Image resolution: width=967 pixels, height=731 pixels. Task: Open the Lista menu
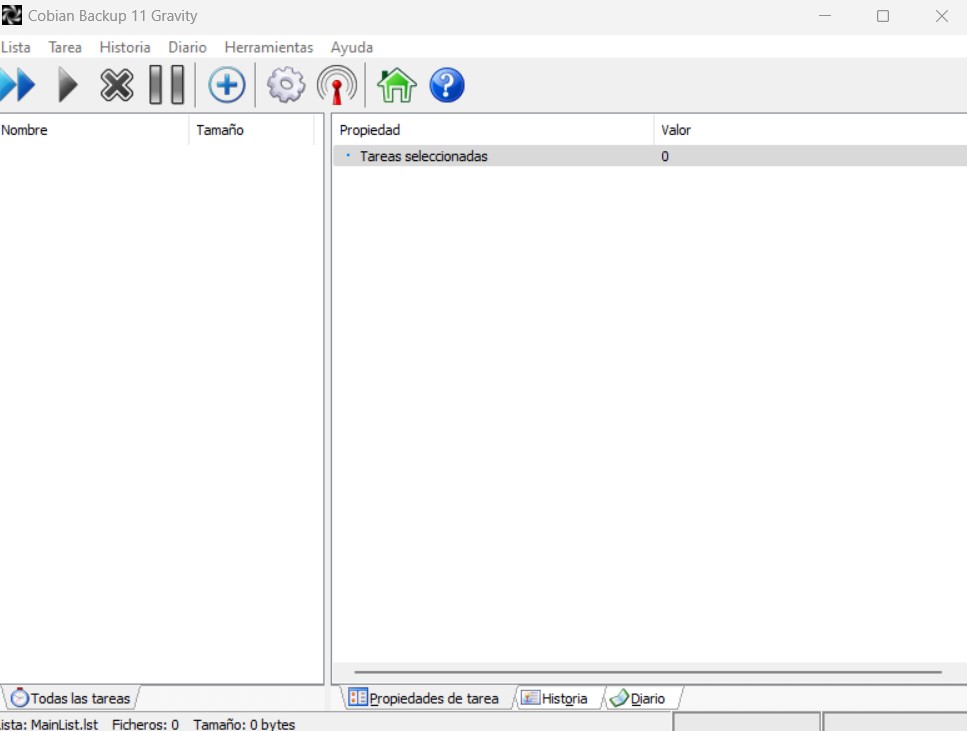tap(16, 47)
